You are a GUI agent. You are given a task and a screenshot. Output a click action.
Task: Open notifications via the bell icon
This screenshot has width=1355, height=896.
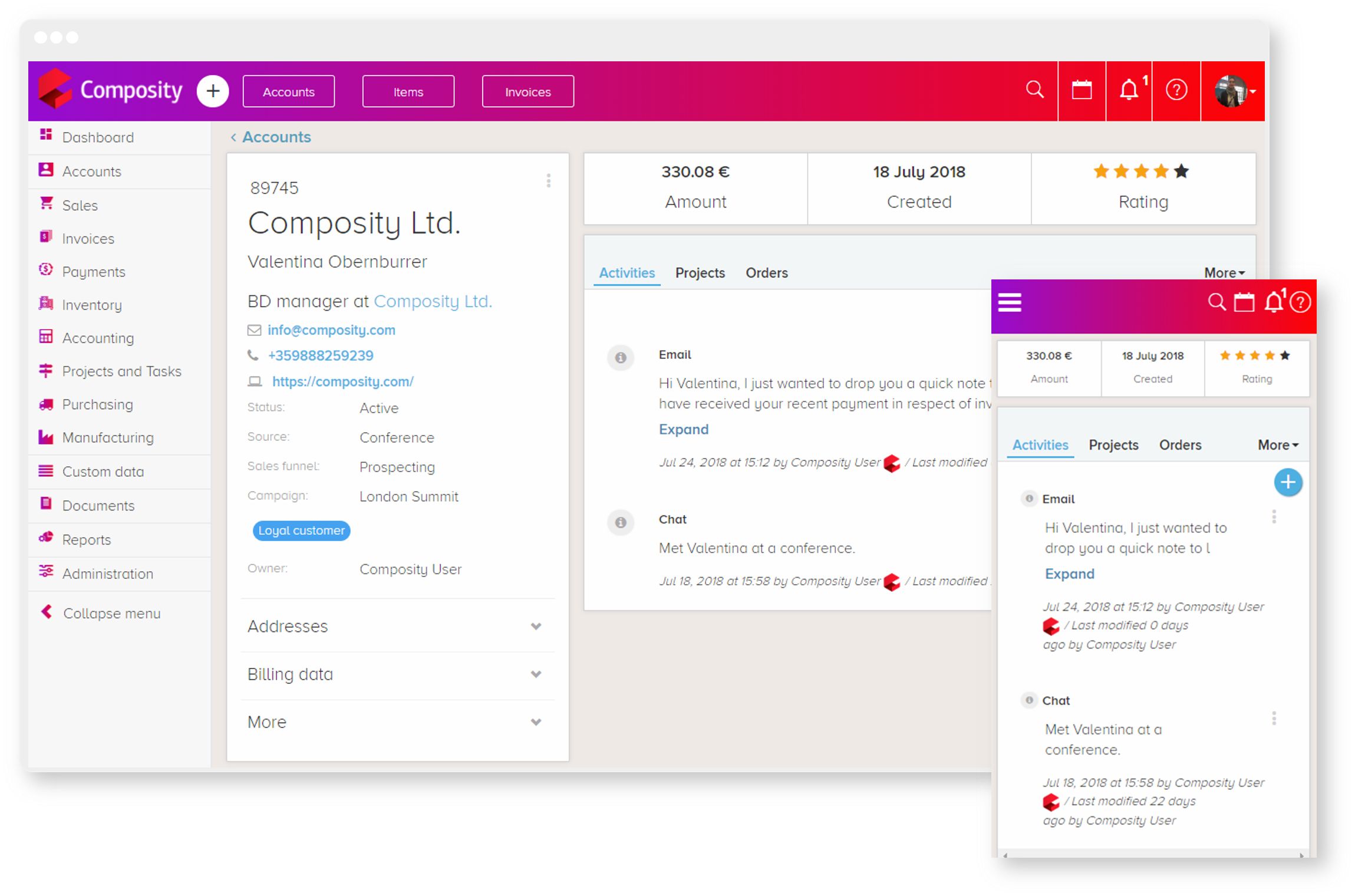pyautogui.click(x=1129, y=90)
